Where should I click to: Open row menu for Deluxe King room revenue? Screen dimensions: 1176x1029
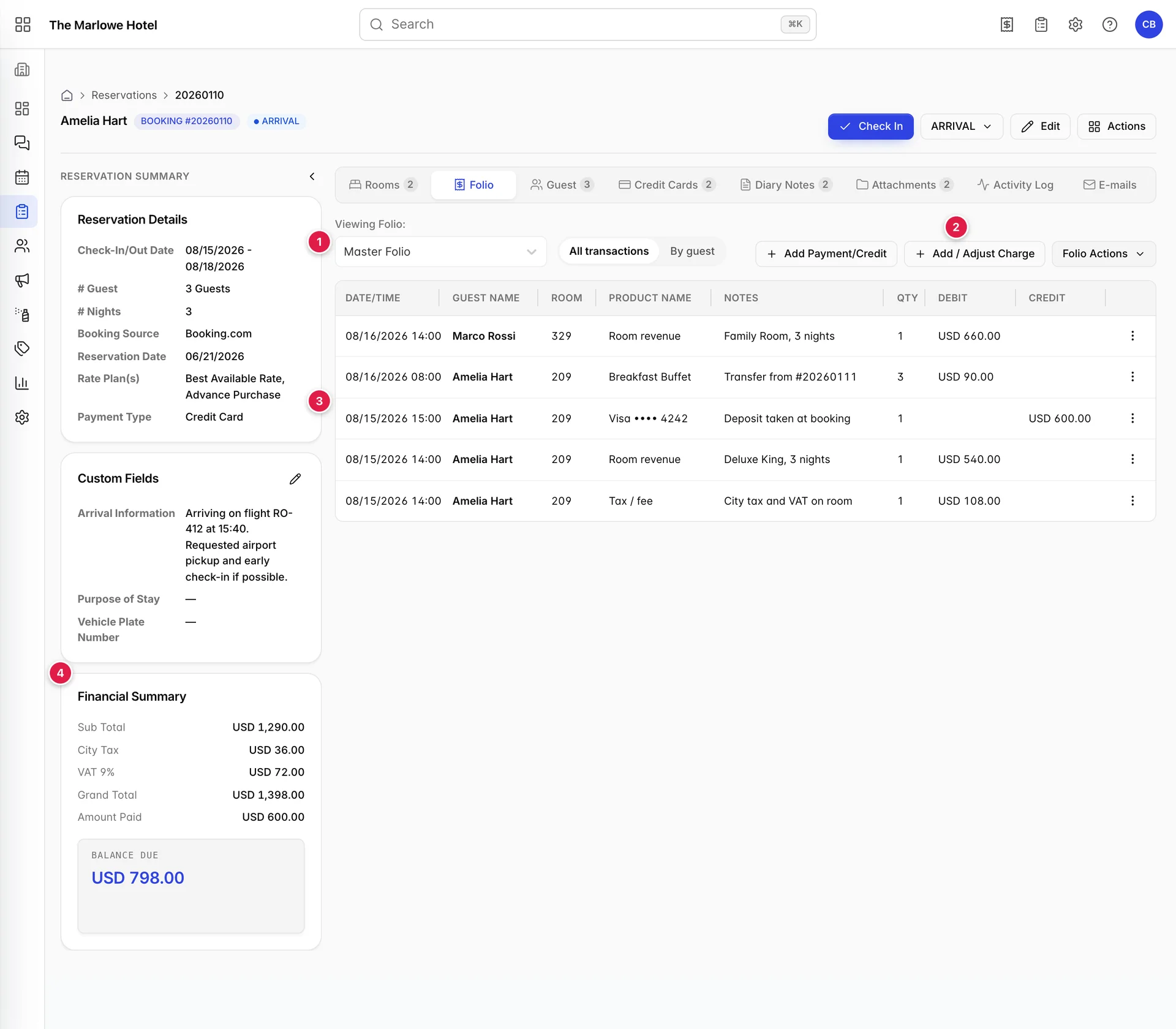(x=1133, y=459)
